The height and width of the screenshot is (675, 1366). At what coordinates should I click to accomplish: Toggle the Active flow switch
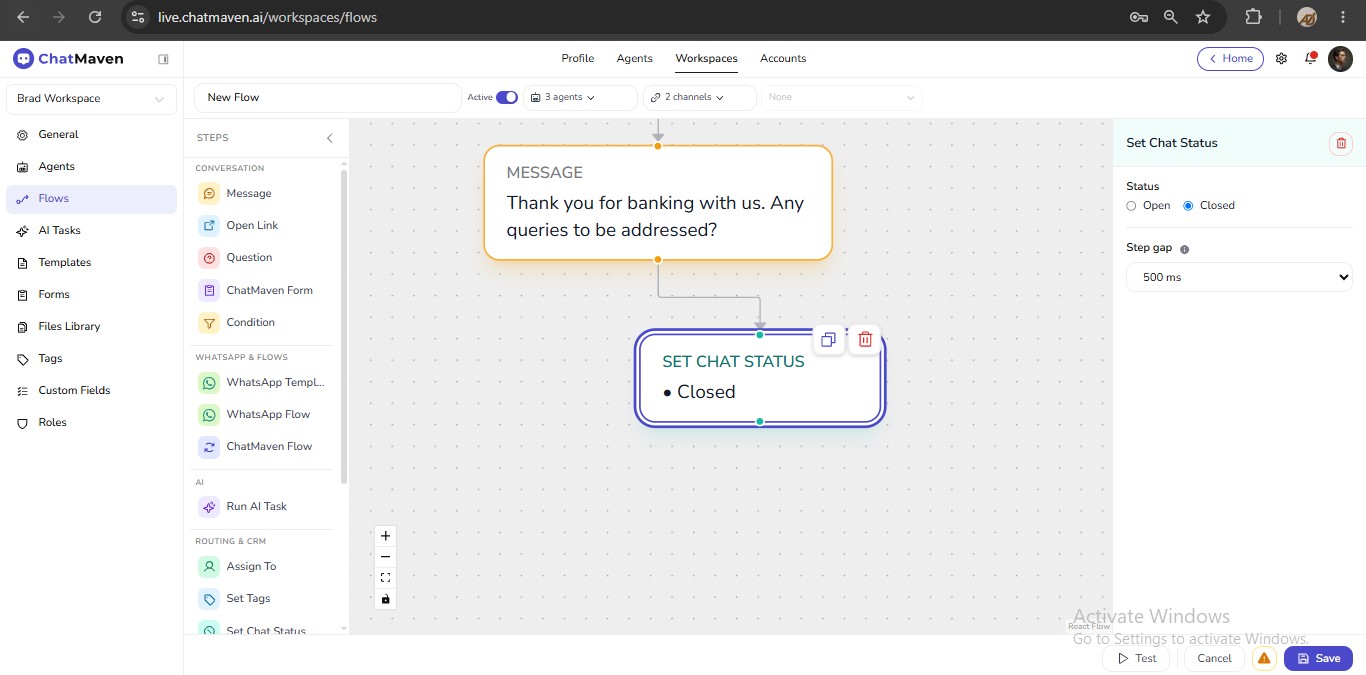click(x=507, y=97)
